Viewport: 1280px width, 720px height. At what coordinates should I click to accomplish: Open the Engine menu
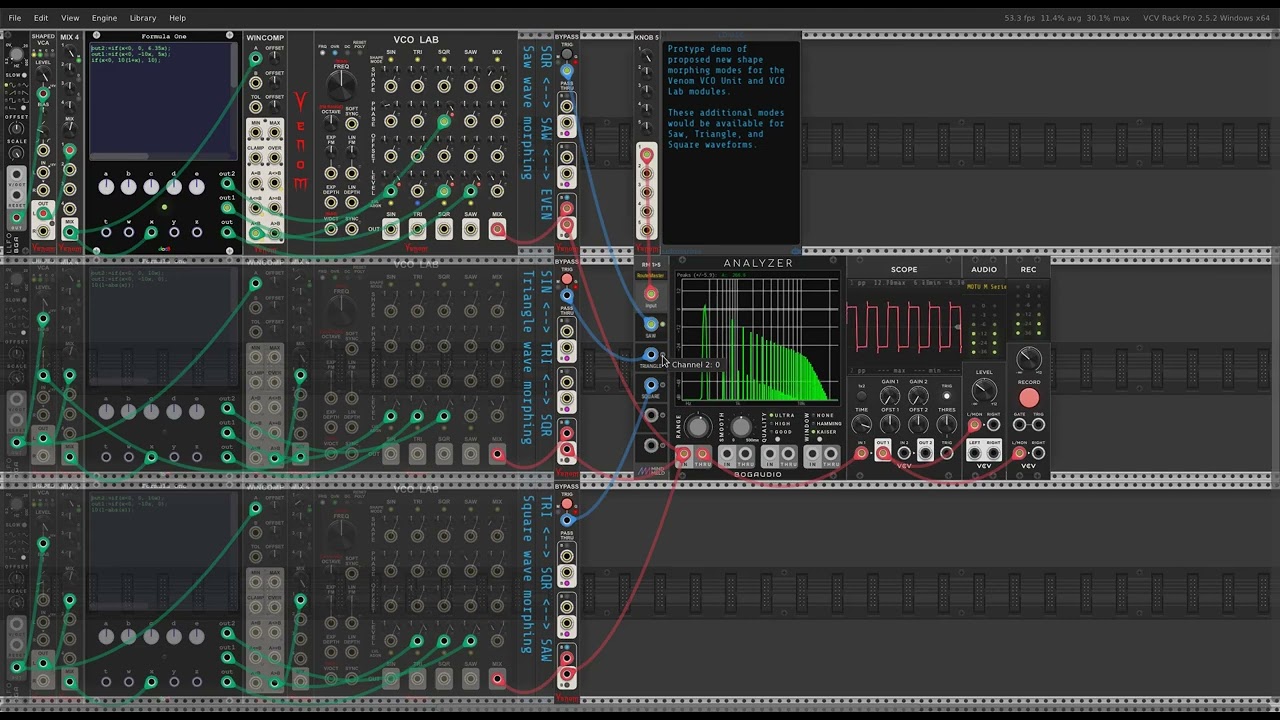(x=104, y=18)
